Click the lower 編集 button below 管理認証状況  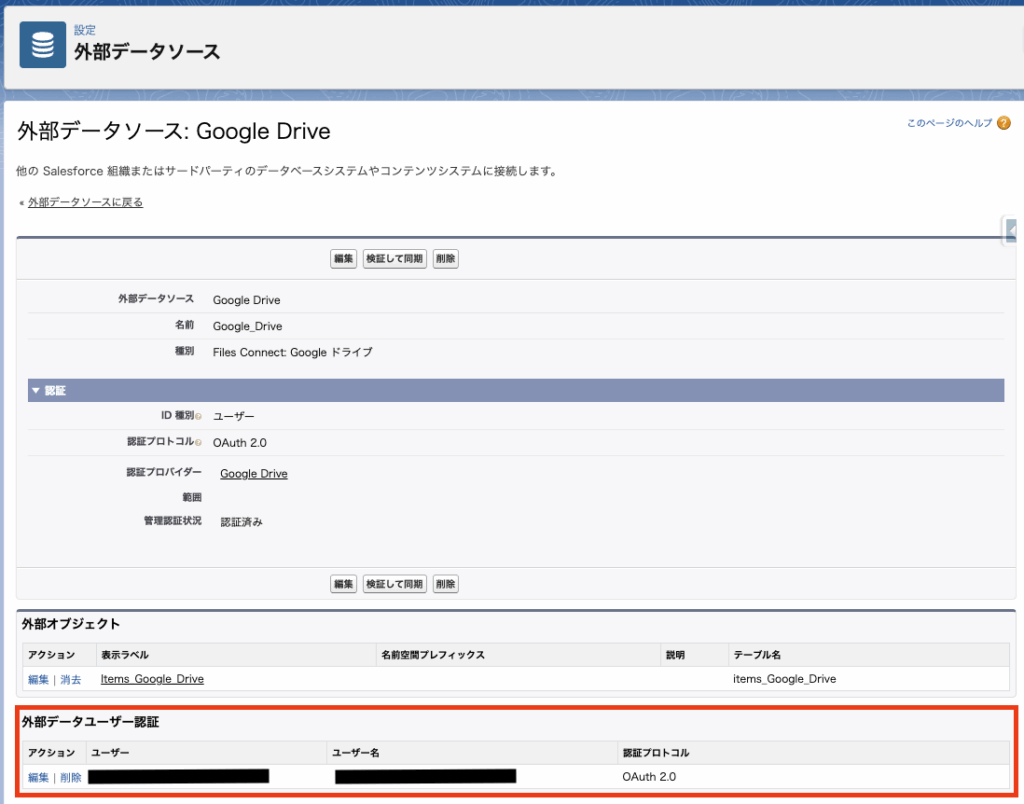pos(343,584)
